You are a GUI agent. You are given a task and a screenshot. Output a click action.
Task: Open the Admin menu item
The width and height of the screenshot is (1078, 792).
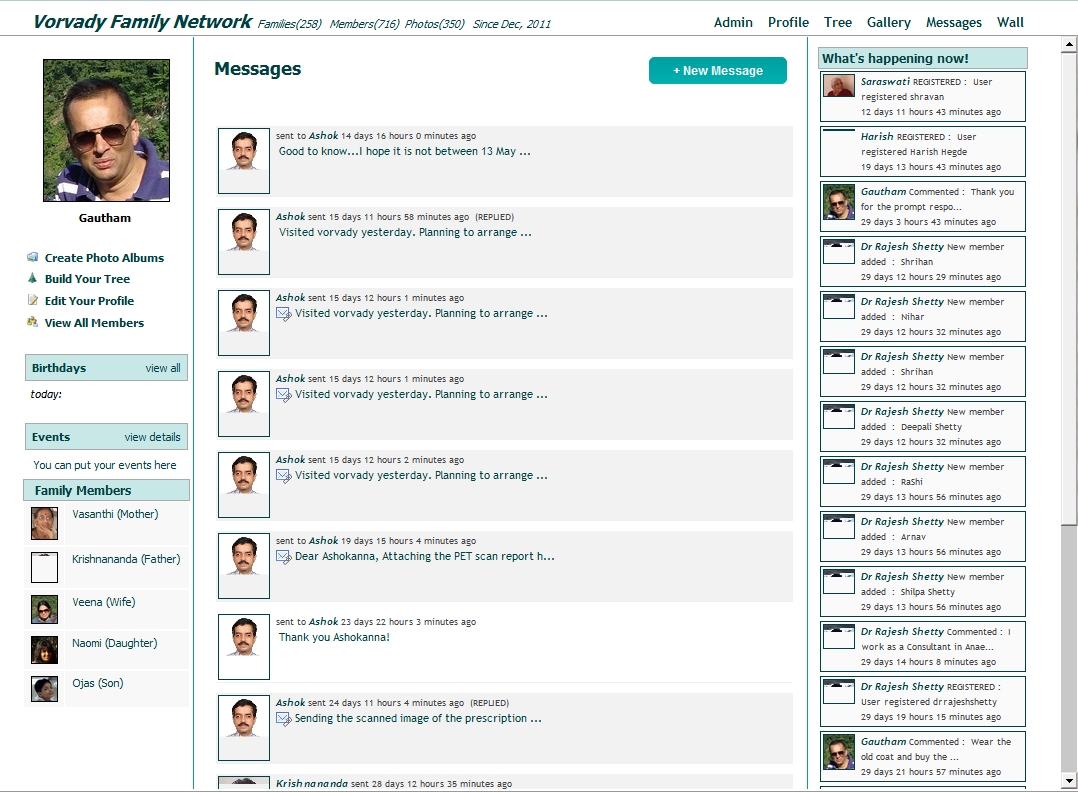[x=733, y=22]
